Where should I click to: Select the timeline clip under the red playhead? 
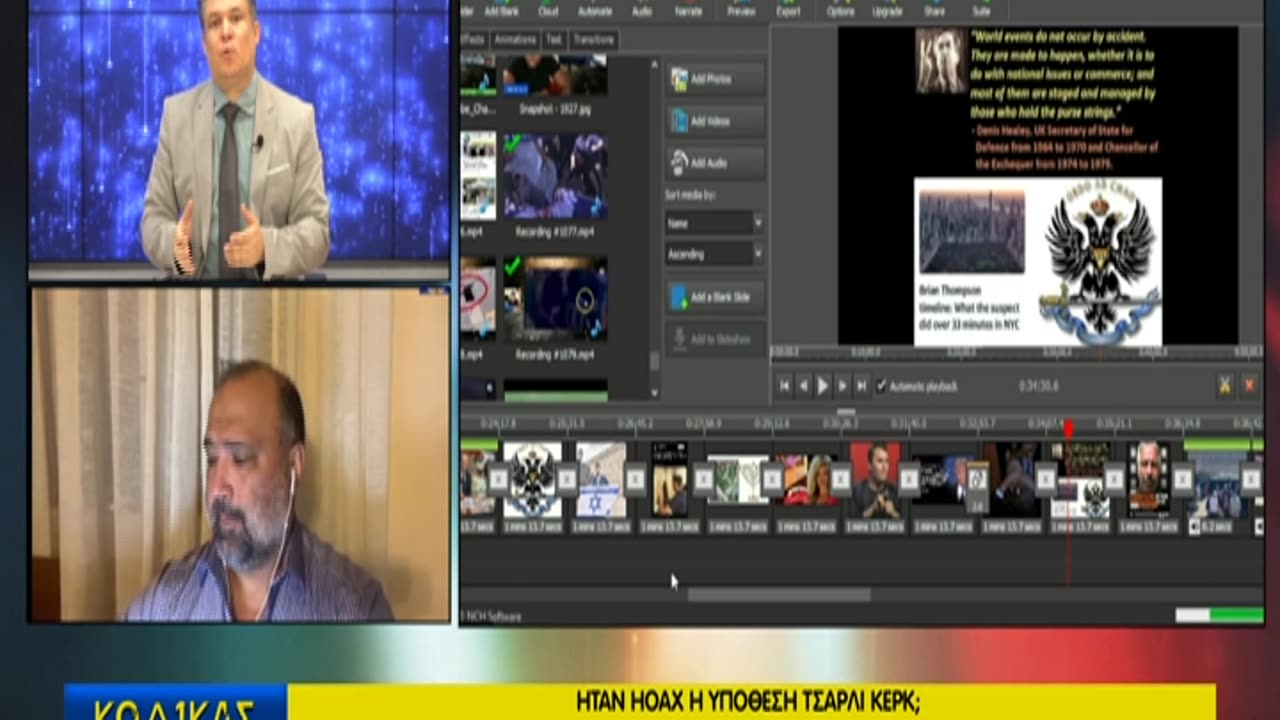point(1080,479)
